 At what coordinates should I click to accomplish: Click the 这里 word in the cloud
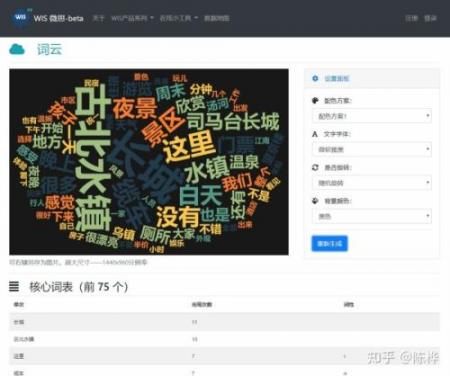pos(189,147)
